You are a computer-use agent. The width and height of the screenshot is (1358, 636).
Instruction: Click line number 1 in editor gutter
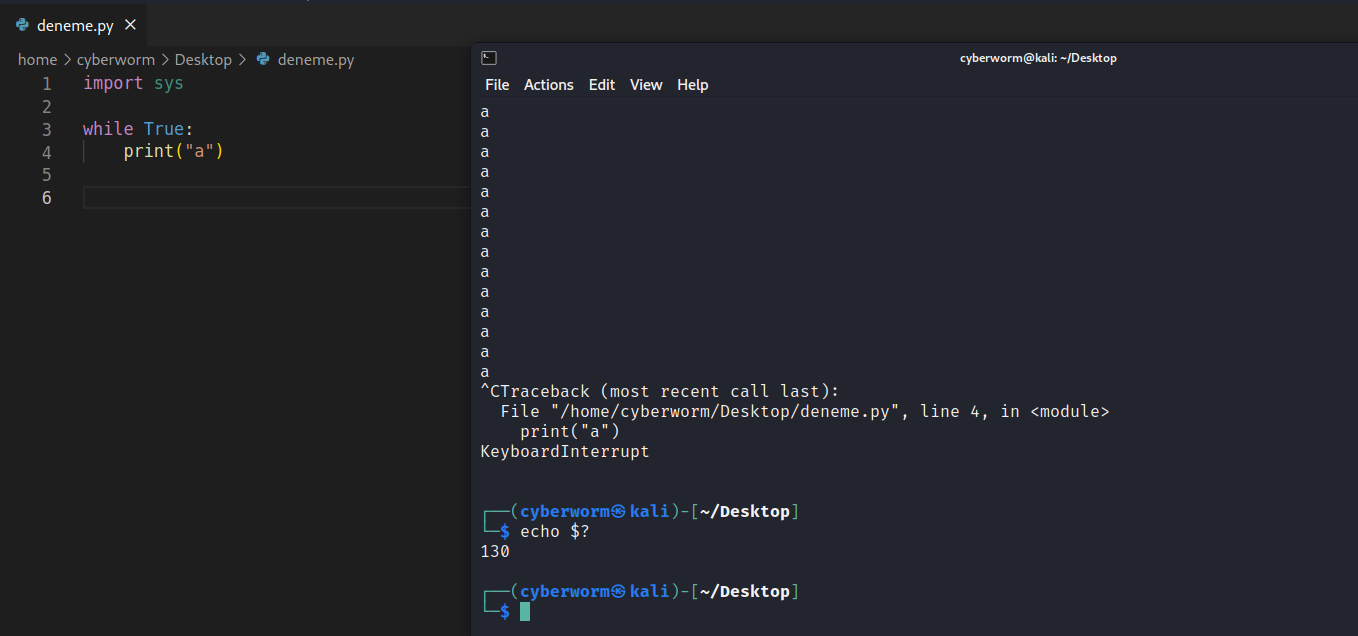[47, 84]
